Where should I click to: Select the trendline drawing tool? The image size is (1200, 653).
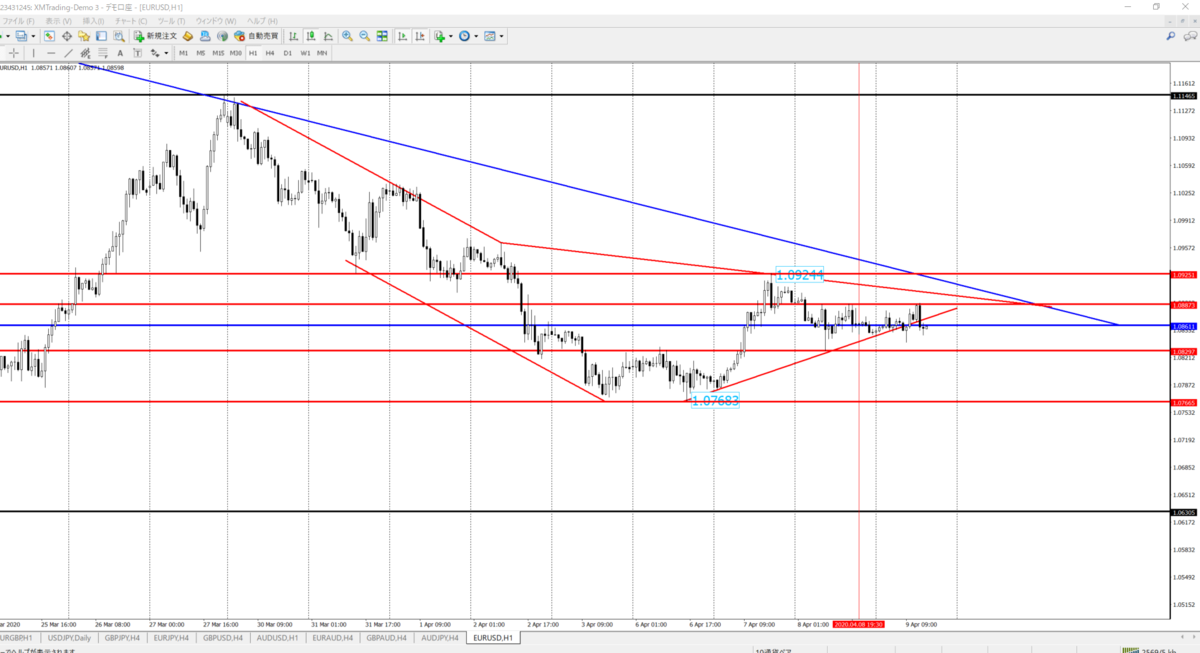tap(68, 53)
